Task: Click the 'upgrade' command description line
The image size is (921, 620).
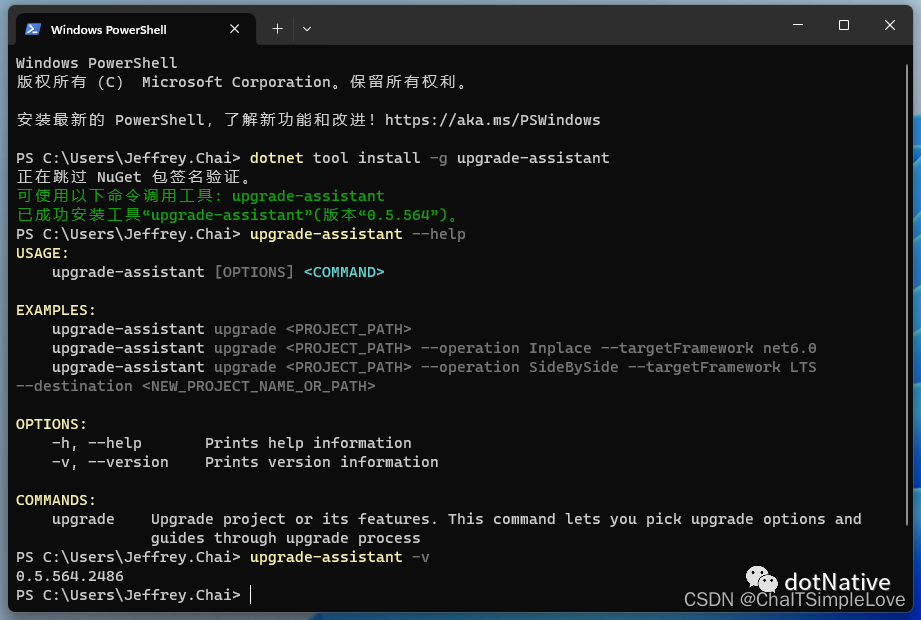Action: tap(456, 520)
